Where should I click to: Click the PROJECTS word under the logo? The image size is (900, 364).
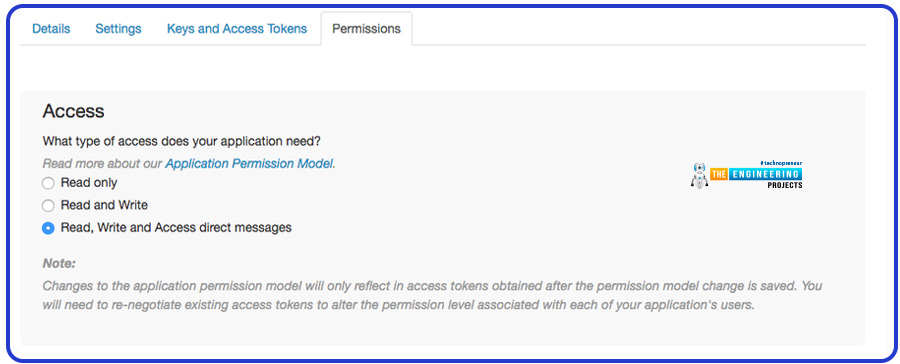(785, 185)
